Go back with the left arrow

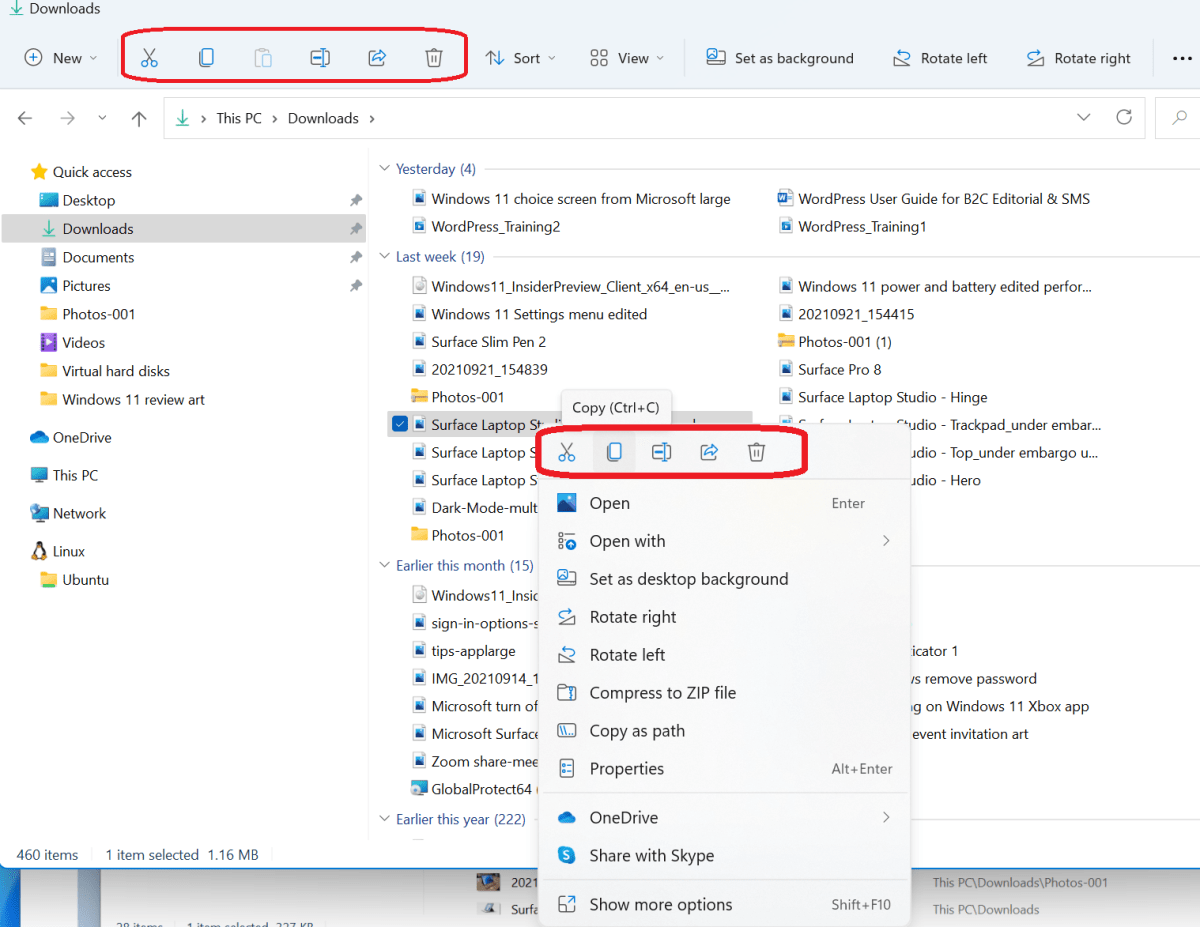pyautogui.click(x=27, y=118)
